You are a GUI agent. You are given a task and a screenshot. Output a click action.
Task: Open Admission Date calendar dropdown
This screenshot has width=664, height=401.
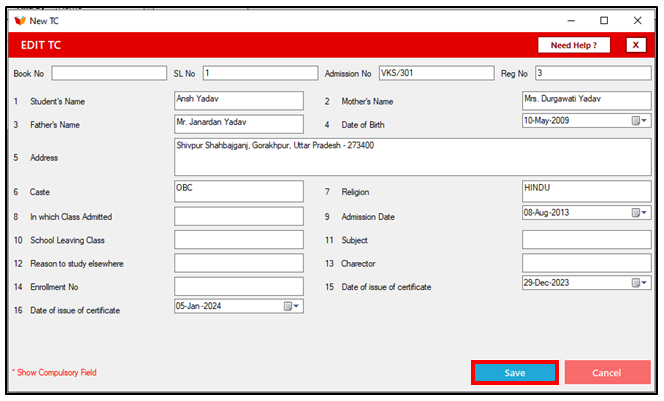pyautogui.click(x=639, y=213)
